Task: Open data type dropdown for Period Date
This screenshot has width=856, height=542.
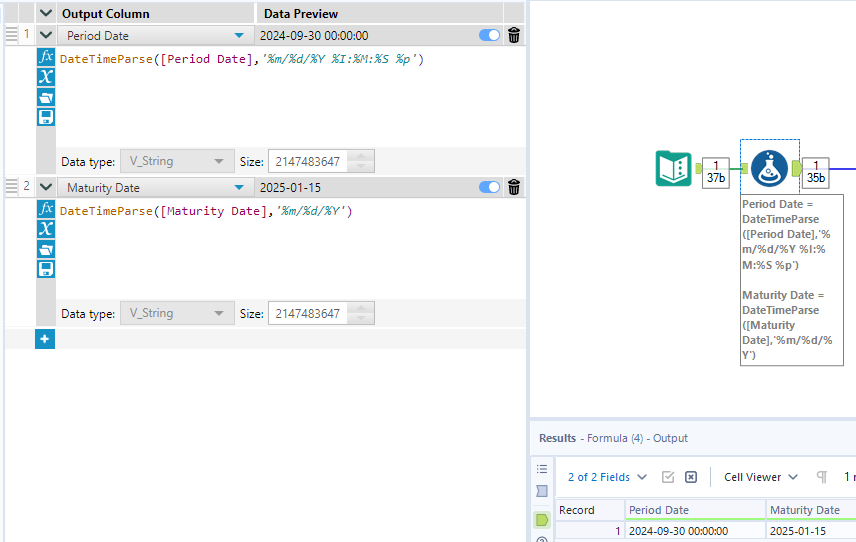Action: [177, 161]
